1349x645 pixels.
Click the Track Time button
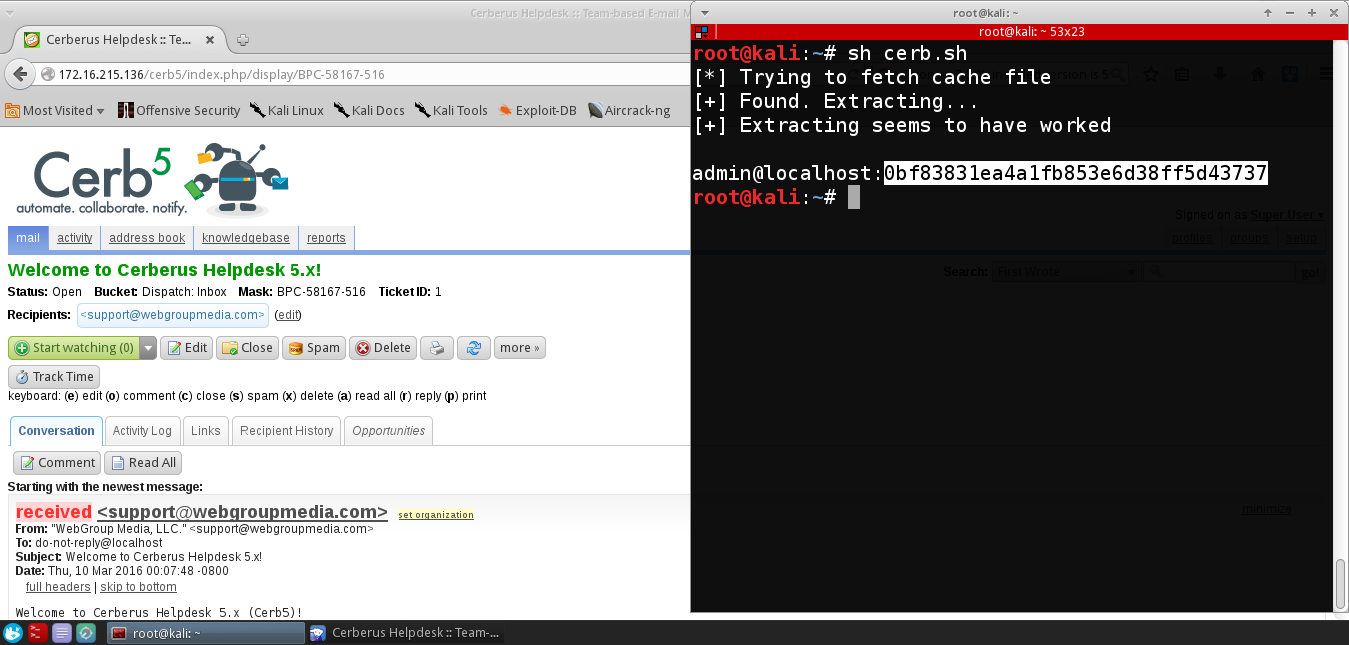coord(54,377)
